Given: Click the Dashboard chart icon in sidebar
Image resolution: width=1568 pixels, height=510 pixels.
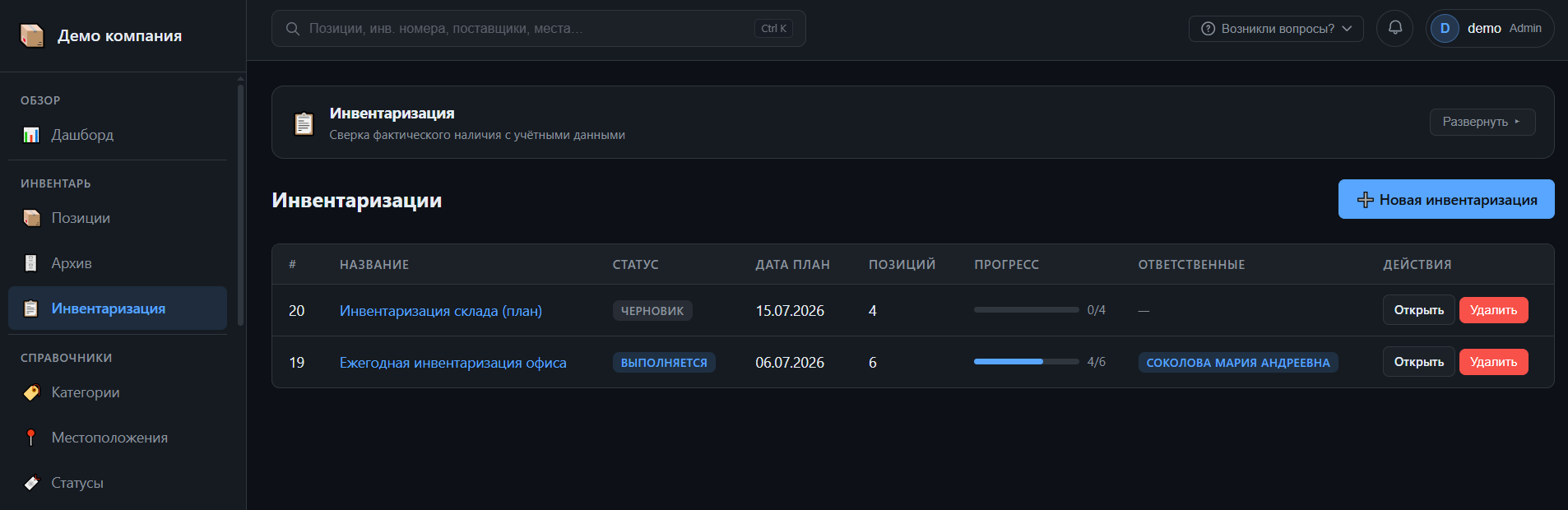Looking at the screenshot, I should pyautogui.click(x=31, y=135).
